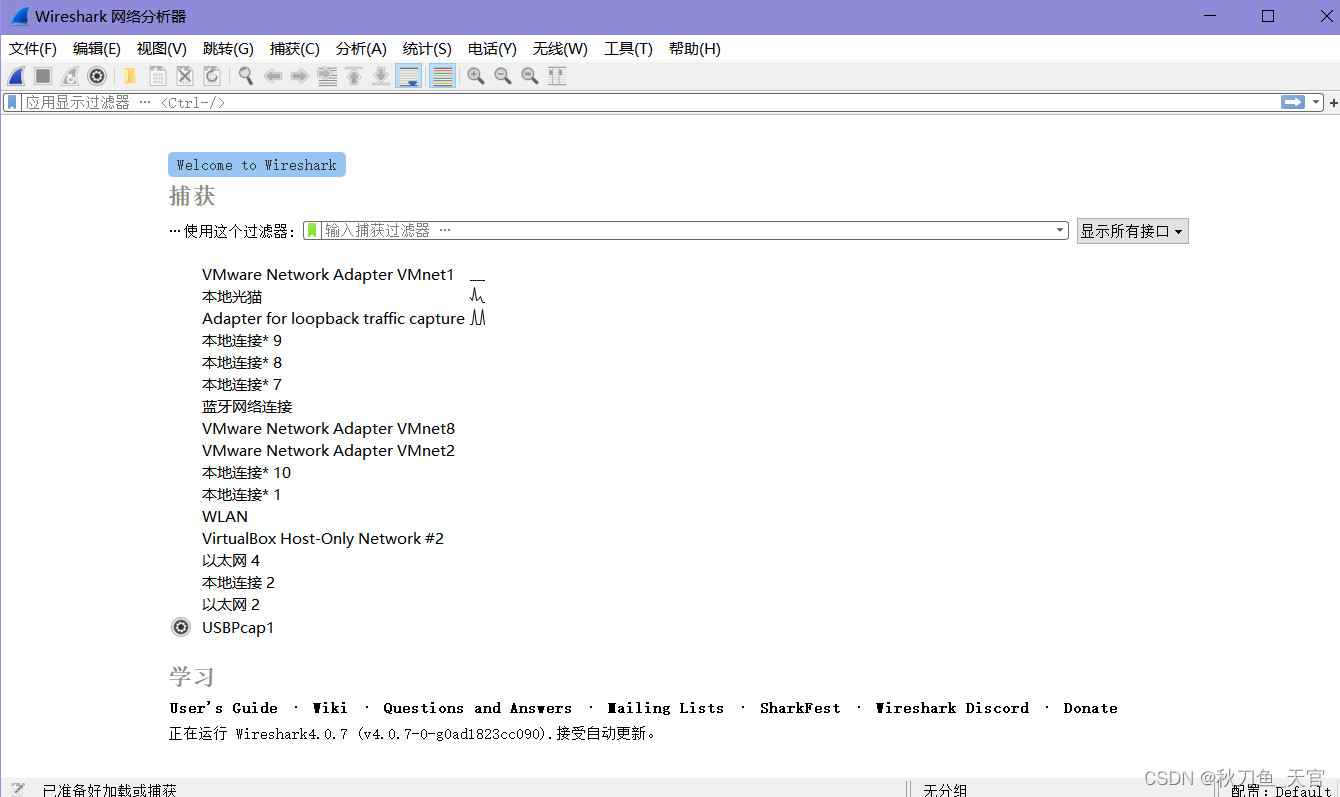Open a capture file with the folder icon
1340x797 pixels.
click(x=130, y=76)
